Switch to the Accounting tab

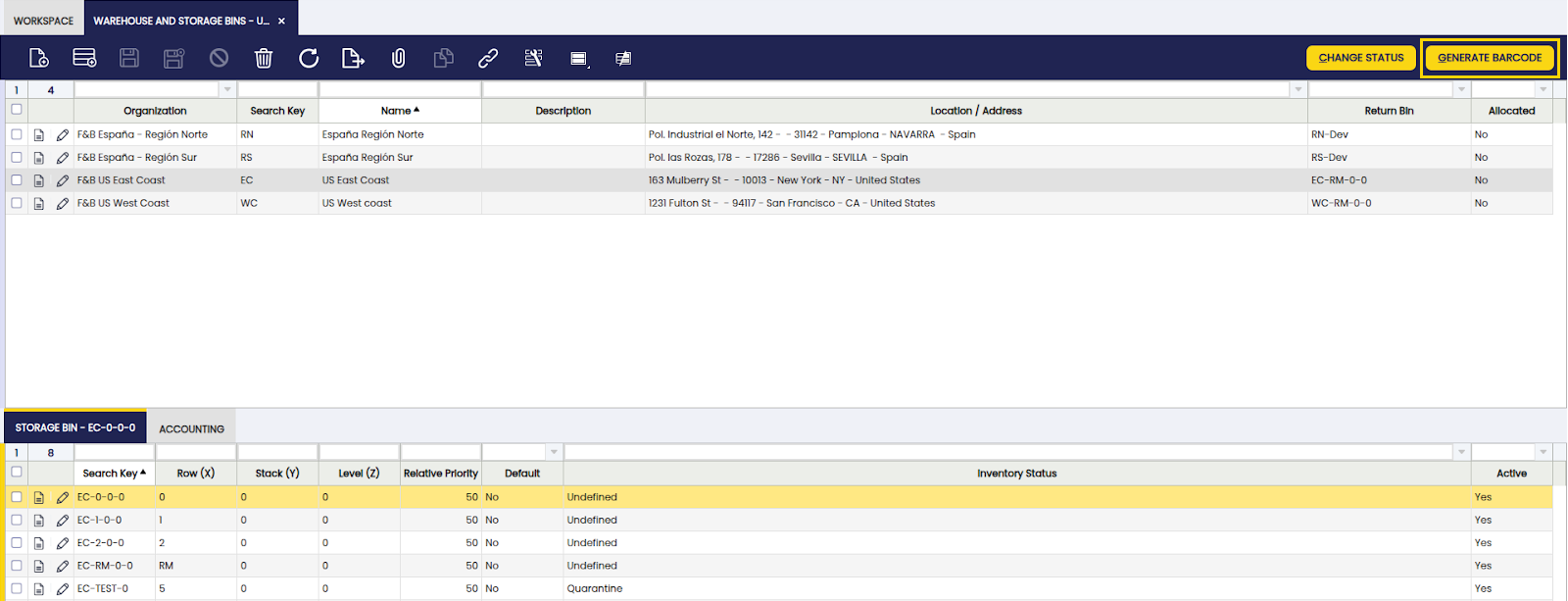coord(191,428)
